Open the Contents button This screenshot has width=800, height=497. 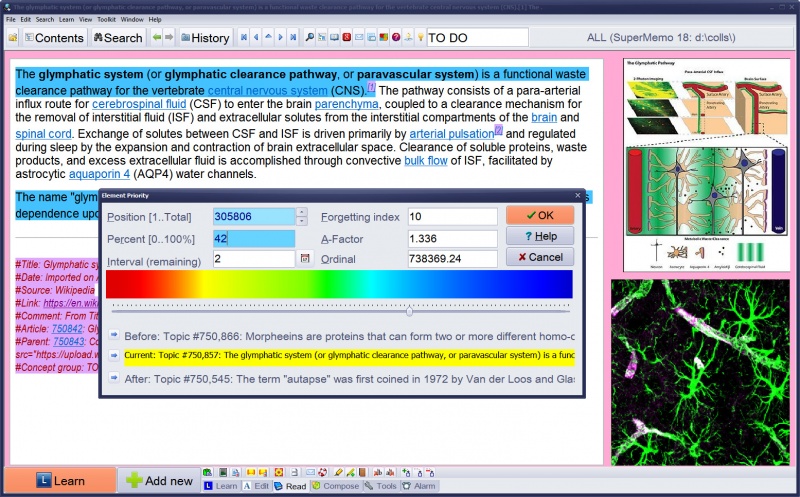tap(54, 38)
